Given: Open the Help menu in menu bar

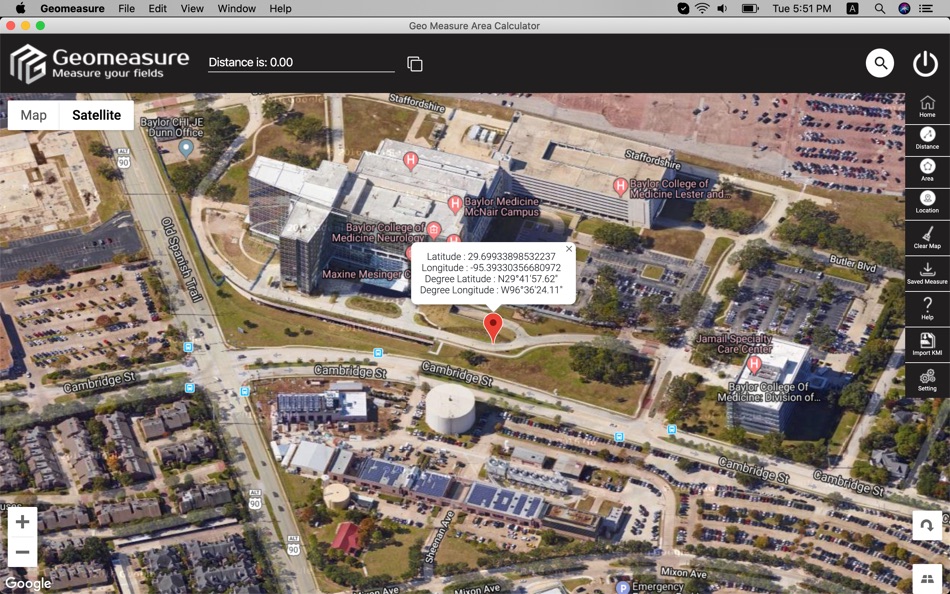Looking at the screenshot, I should 280,8.
